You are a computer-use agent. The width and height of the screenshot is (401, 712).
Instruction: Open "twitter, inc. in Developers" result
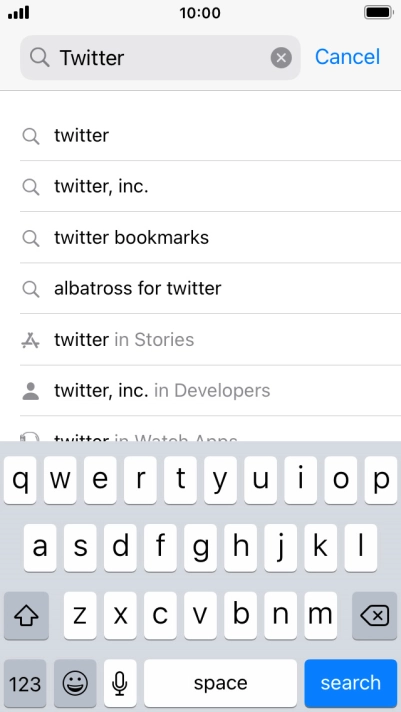[x=210, y=391]
